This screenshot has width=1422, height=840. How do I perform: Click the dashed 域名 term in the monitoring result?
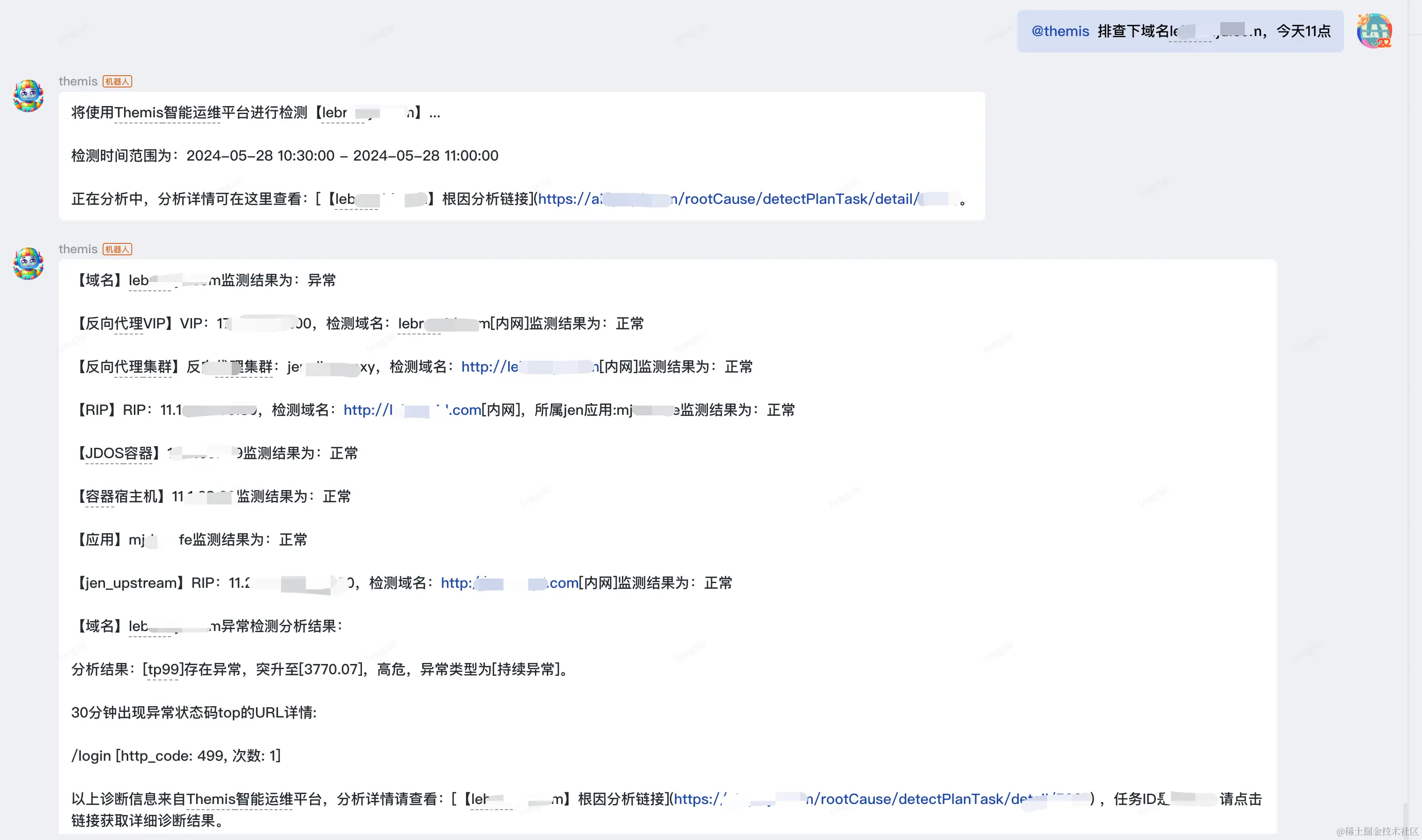click(x=100, y=280)
